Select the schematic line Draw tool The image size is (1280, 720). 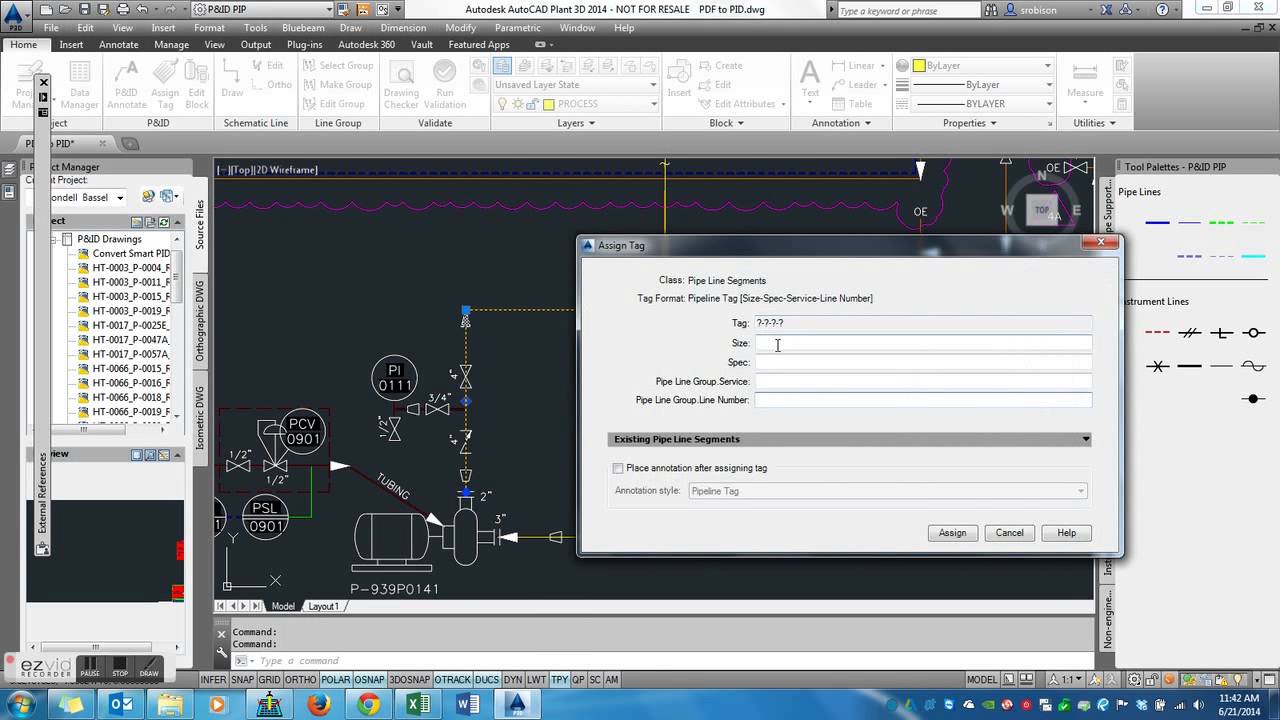232,80
